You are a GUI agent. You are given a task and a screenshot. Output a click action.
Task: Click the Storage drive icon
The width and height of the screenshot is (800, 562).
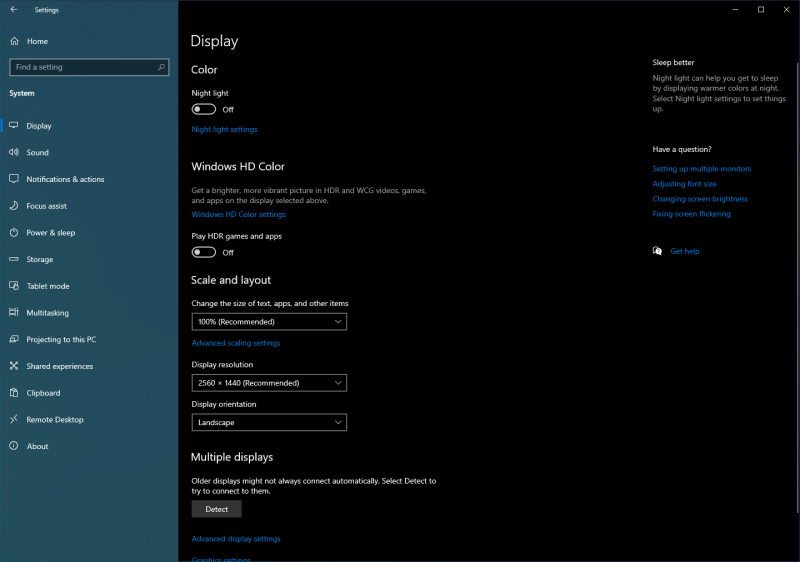14,259
